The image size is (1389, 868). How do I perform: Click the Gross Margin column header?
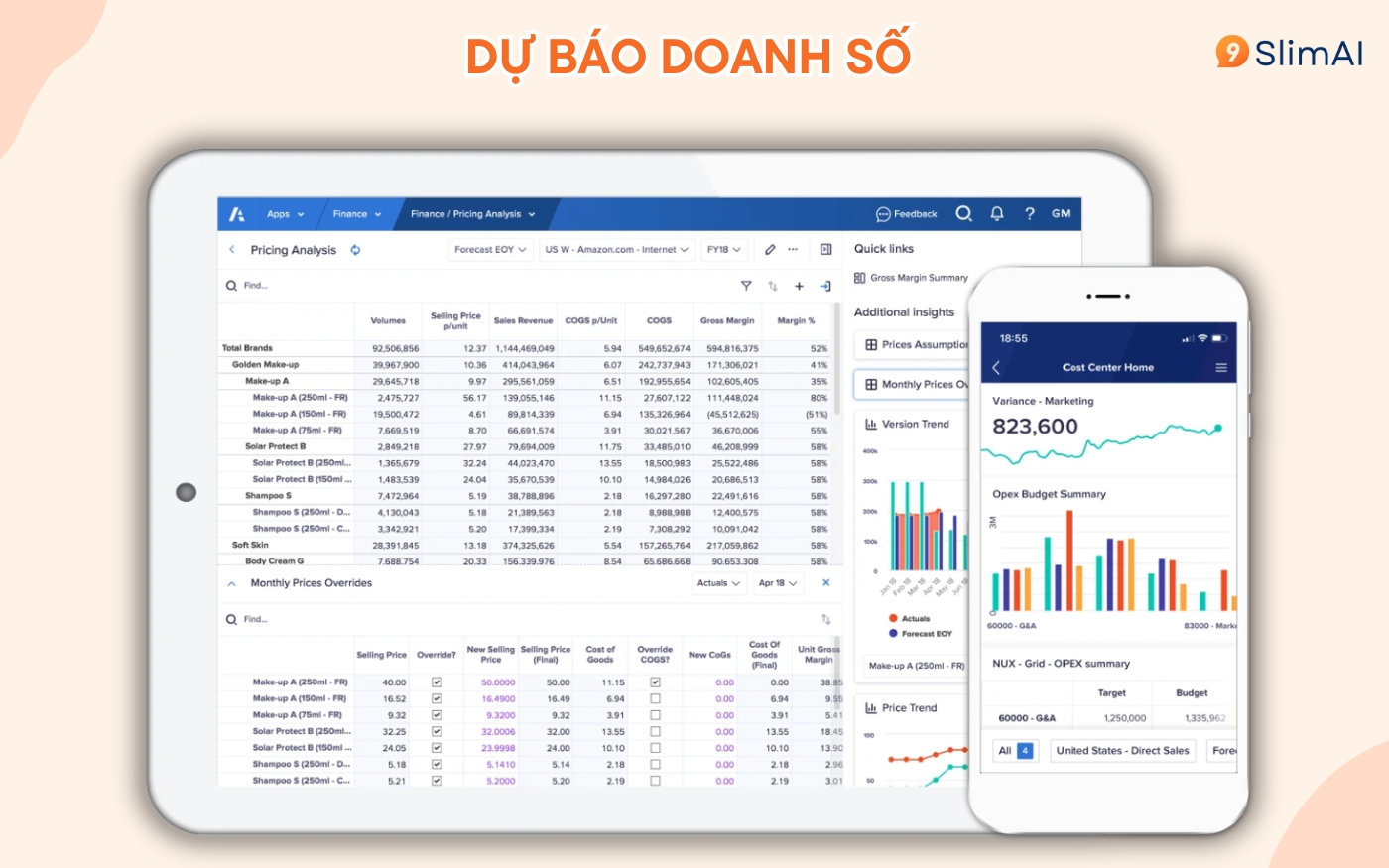coord(727,321)
